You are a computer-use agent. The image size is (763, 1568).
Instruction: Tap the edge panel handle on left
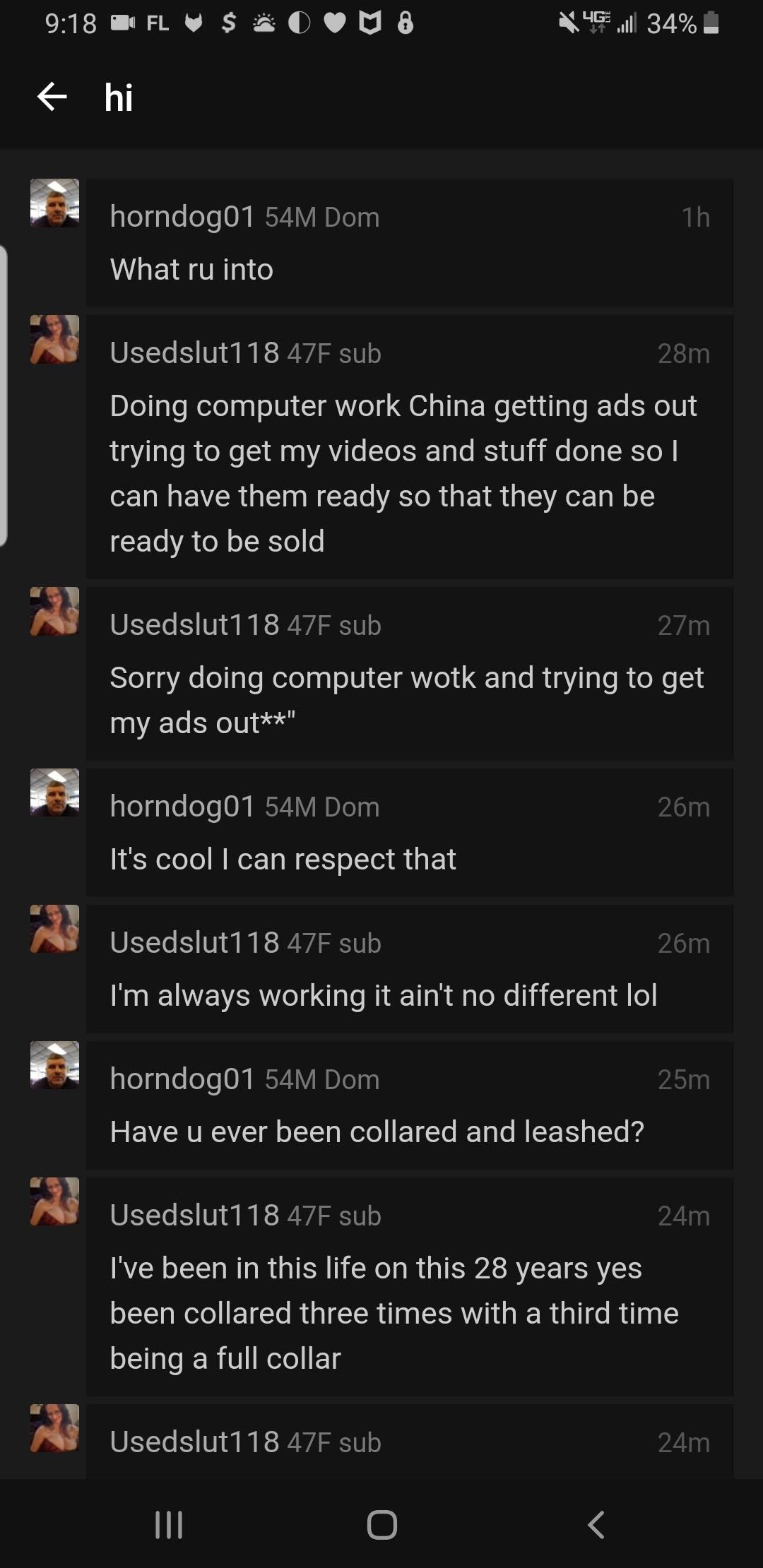(x=4, y=396)
